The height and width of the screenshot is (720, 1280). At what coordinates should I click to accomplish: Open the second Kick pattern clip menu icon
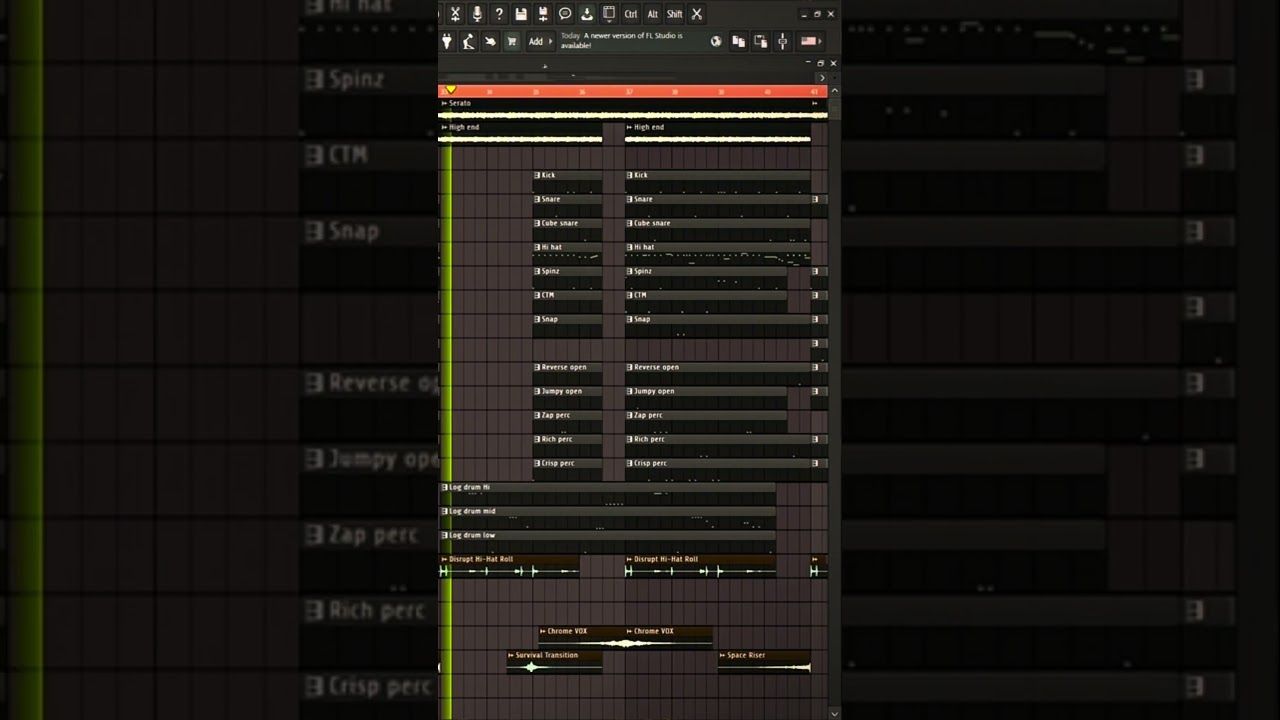point(630,175)
